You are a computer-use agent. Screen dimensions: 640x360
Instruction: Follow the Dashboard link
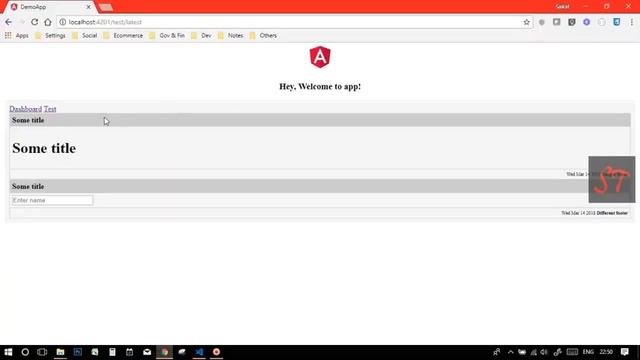pyautogui.click(x=25, y=109)
